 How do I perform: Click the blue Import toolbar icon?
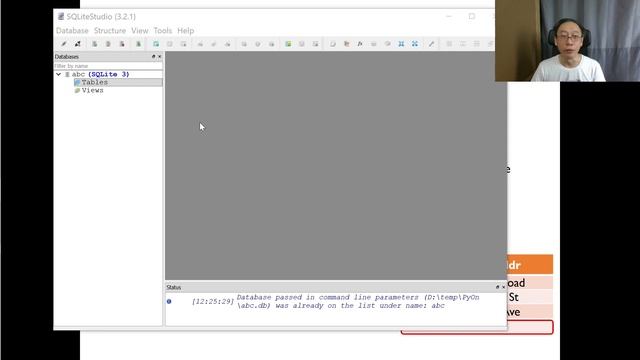click(401, 44)
